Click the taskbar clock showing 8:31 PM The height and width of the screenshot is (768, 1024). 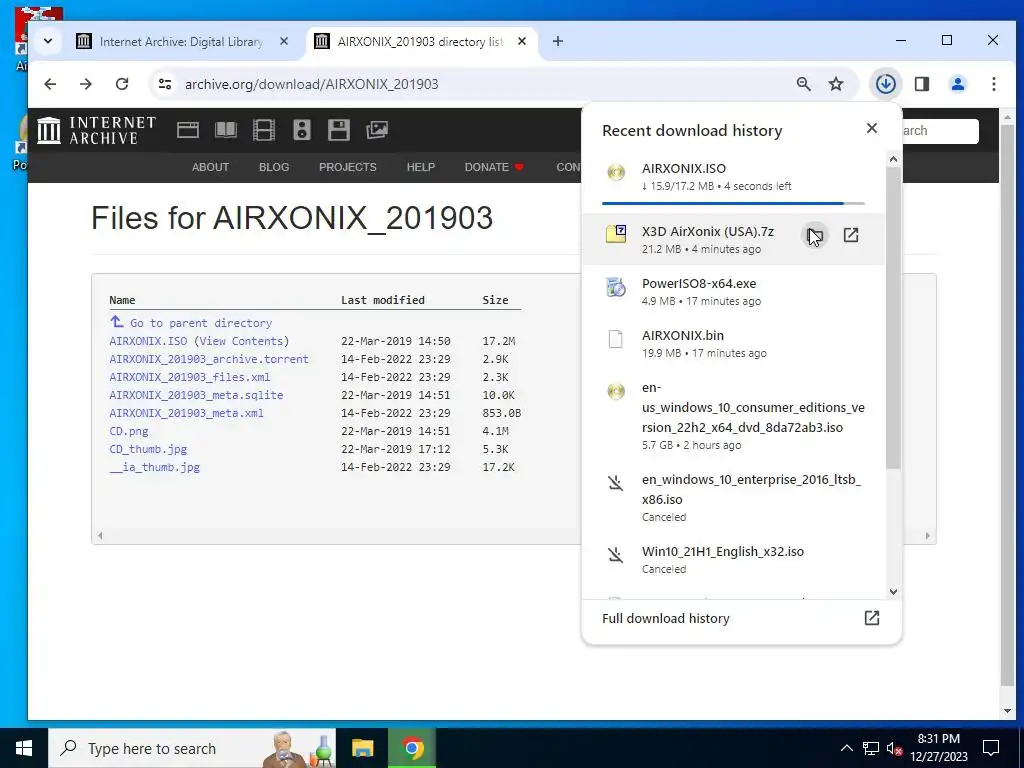tap(938, 748)
